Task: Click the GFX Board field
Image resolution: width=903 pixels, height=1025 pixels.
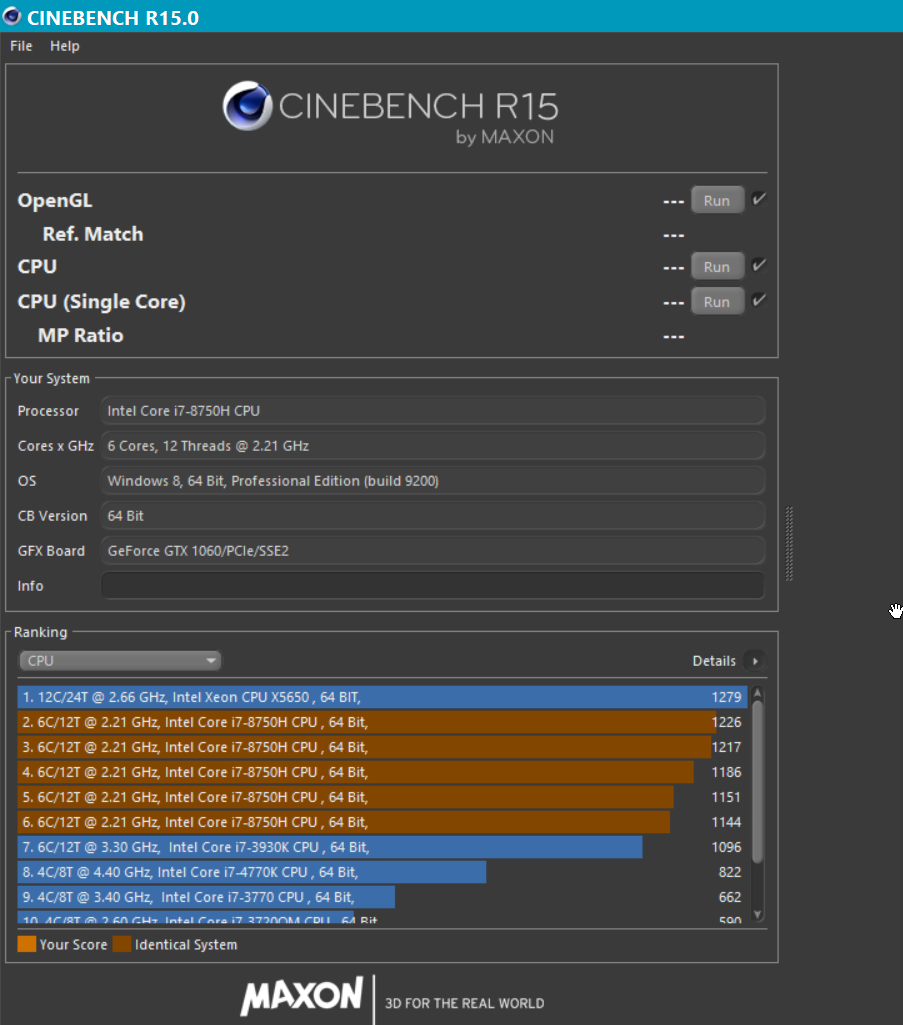Action: pyautogui.click(x=433, y=550)
